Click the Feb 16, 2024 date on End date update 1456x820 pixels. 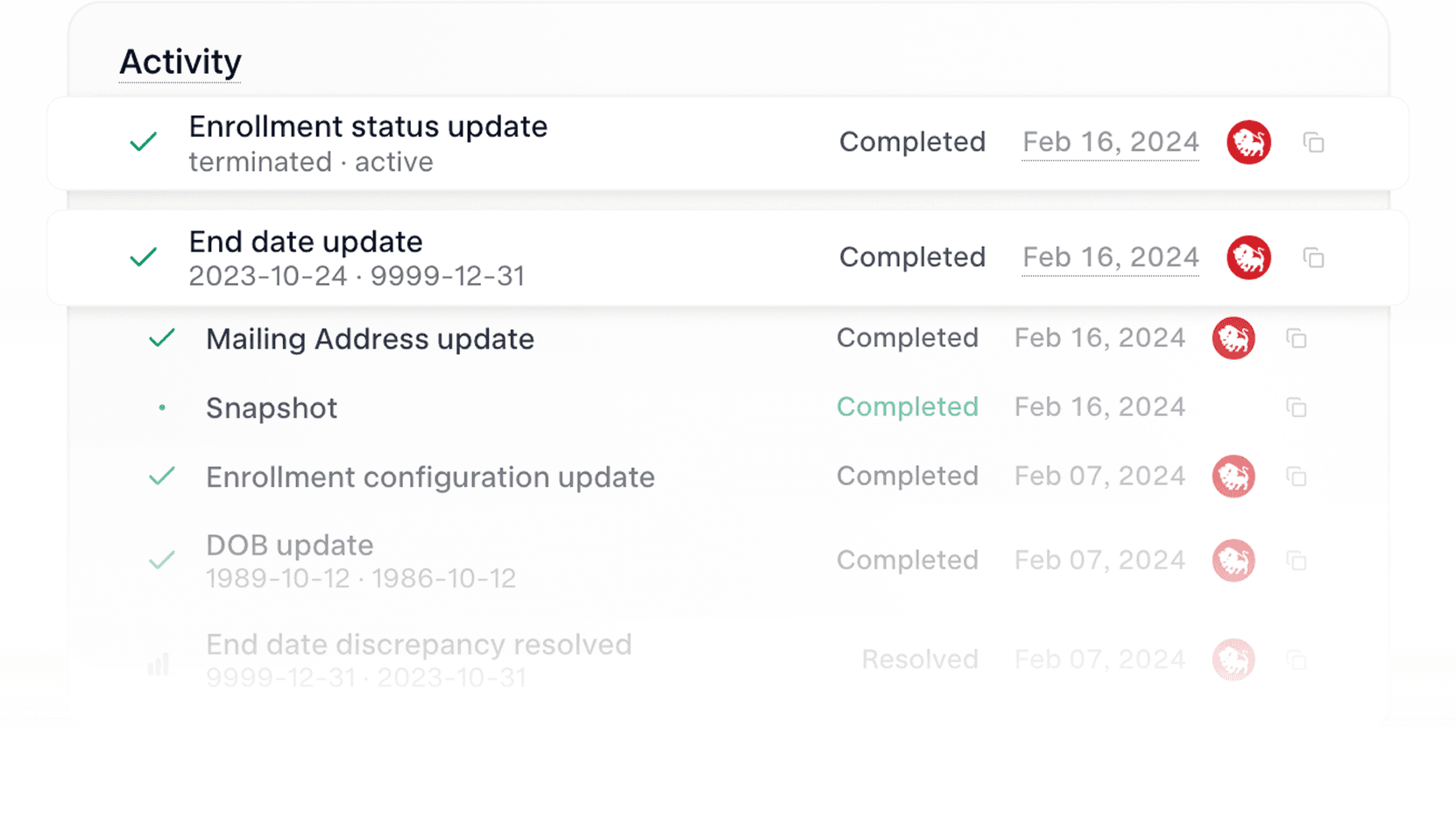click(x=1110, y=258)
